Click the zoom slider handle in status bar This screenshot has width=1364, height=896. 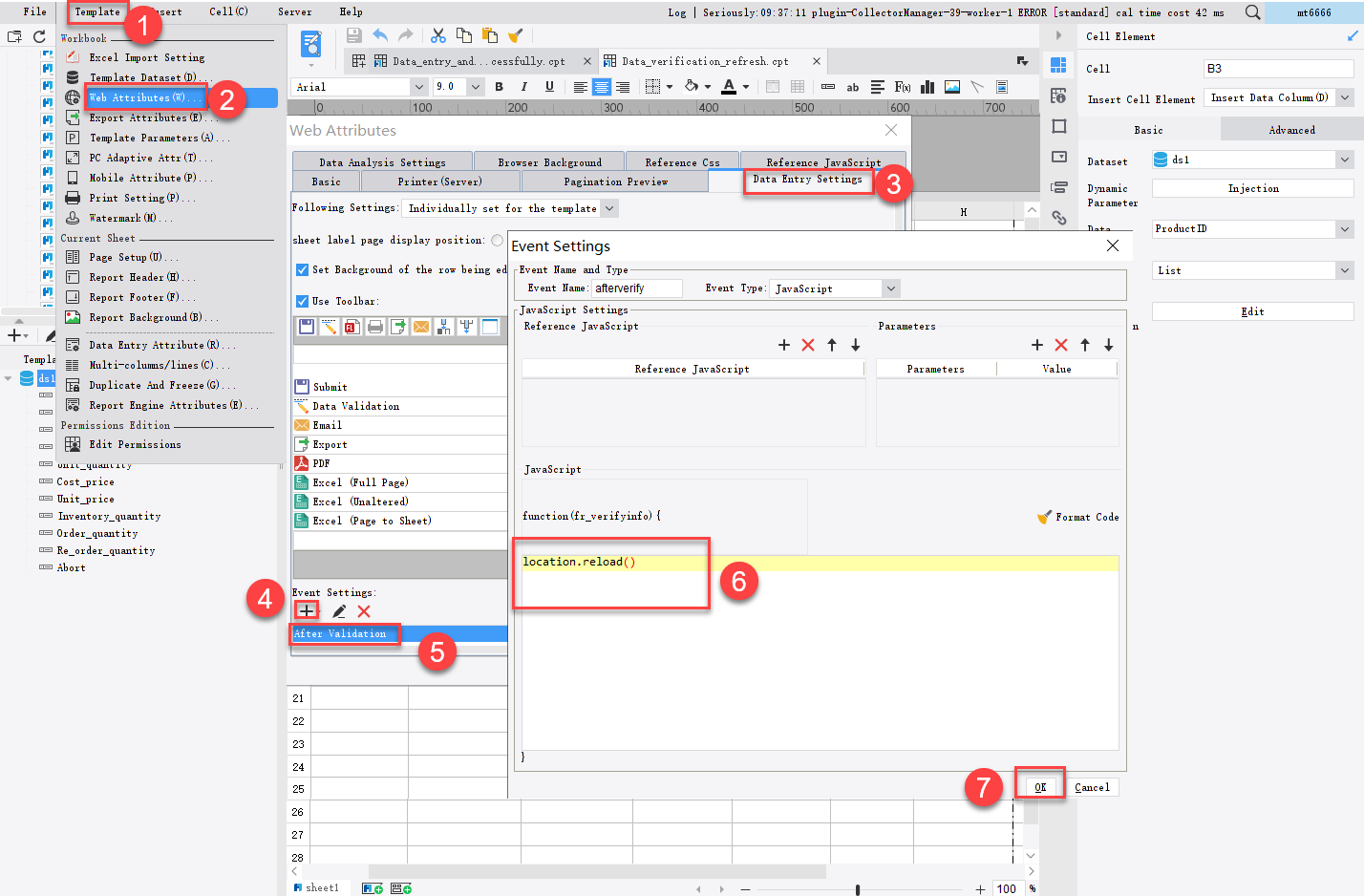click(858, 889)
